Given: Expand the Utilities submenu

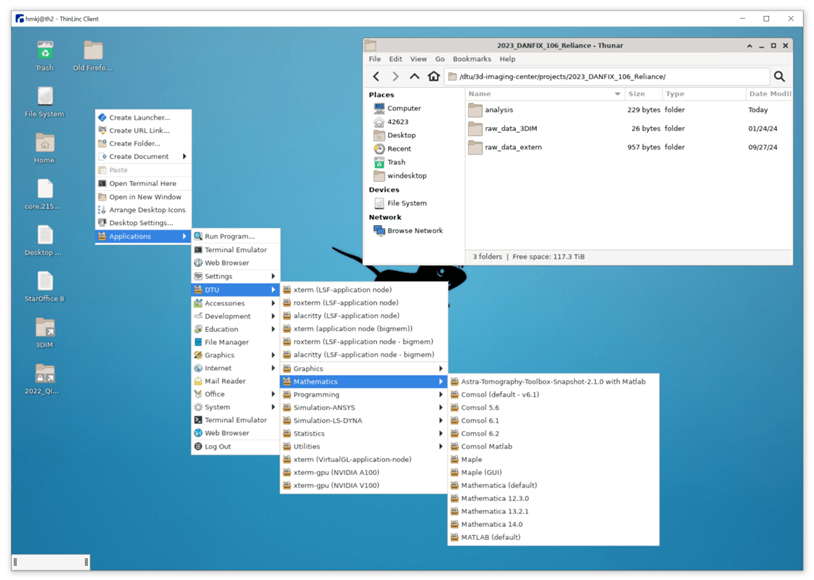Looking at the screenshot, I should coord(363,447).
